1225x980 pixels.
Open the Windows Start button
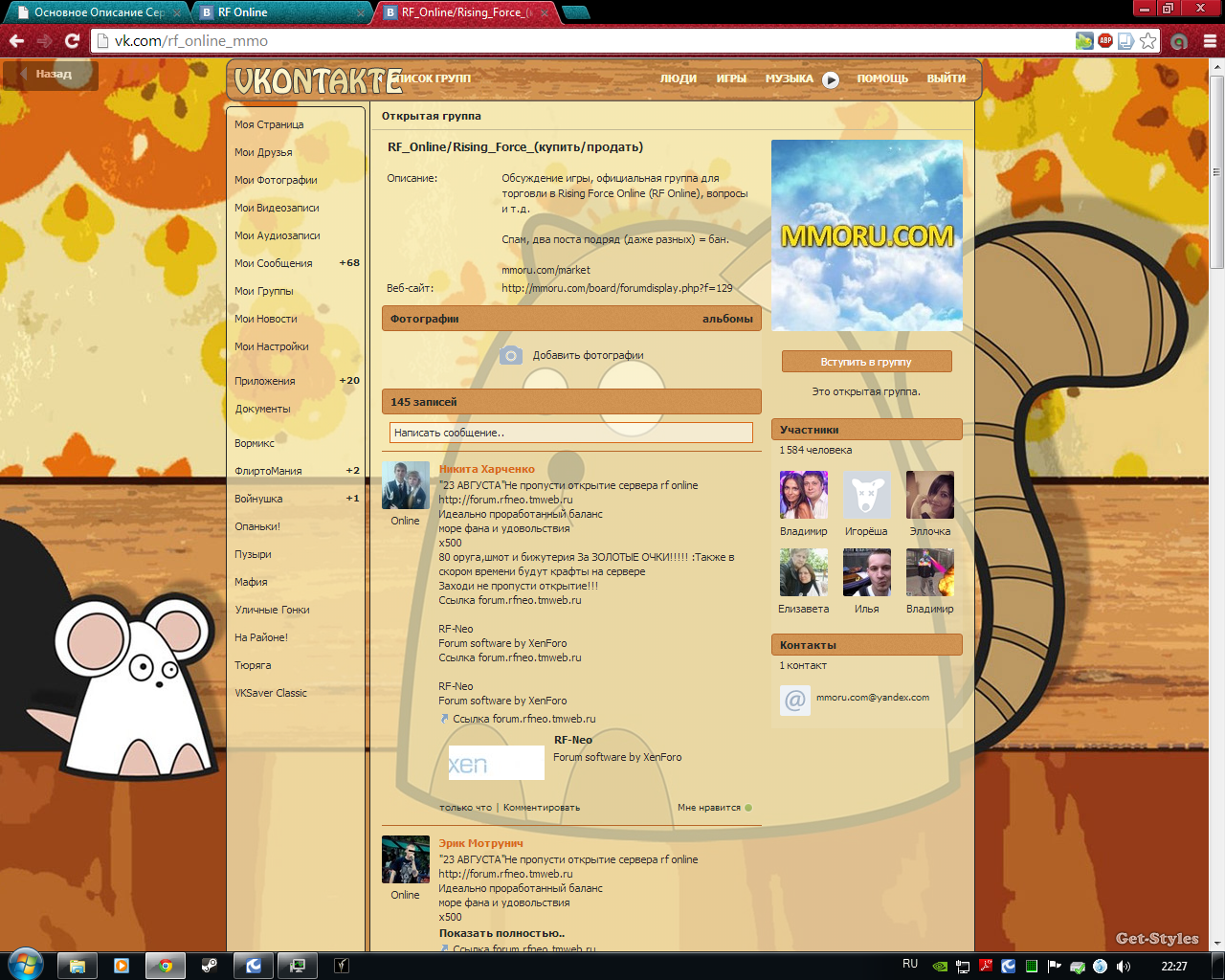pos(26,965)
